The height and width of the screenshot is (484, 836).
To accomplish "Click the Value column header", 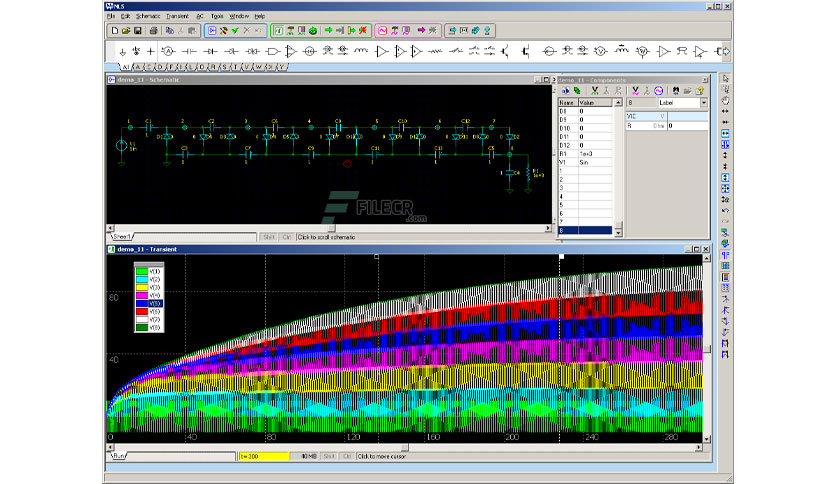I will click(x=596, y=102).
